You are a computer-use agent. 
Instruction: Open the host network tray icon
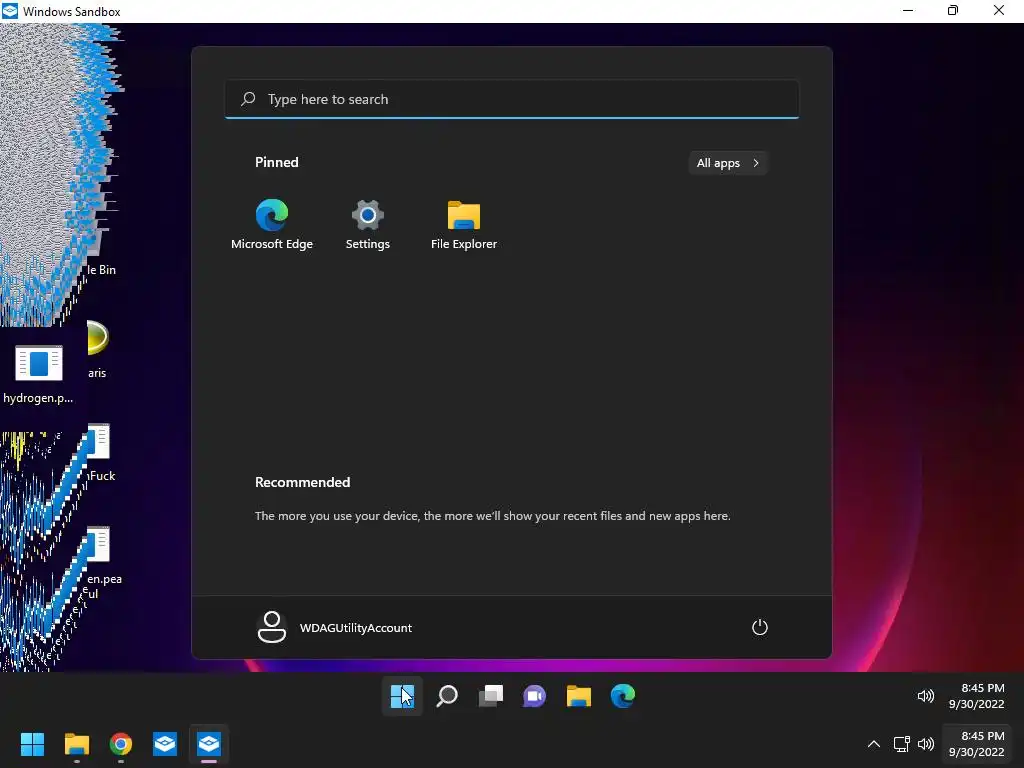(x=901, y=744)
